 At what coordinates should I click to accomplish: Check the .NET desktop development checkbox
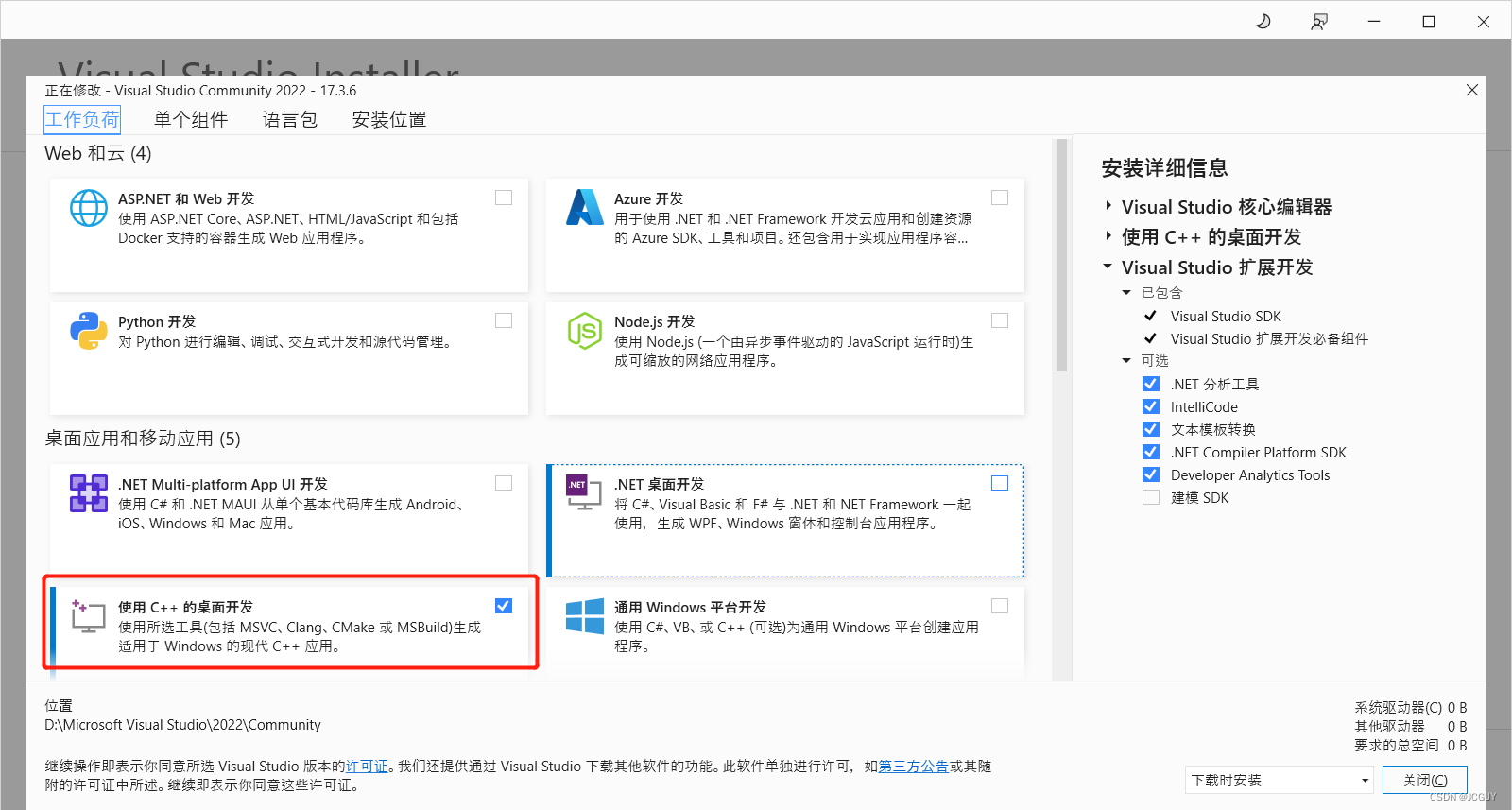(x=1000, y=483)
